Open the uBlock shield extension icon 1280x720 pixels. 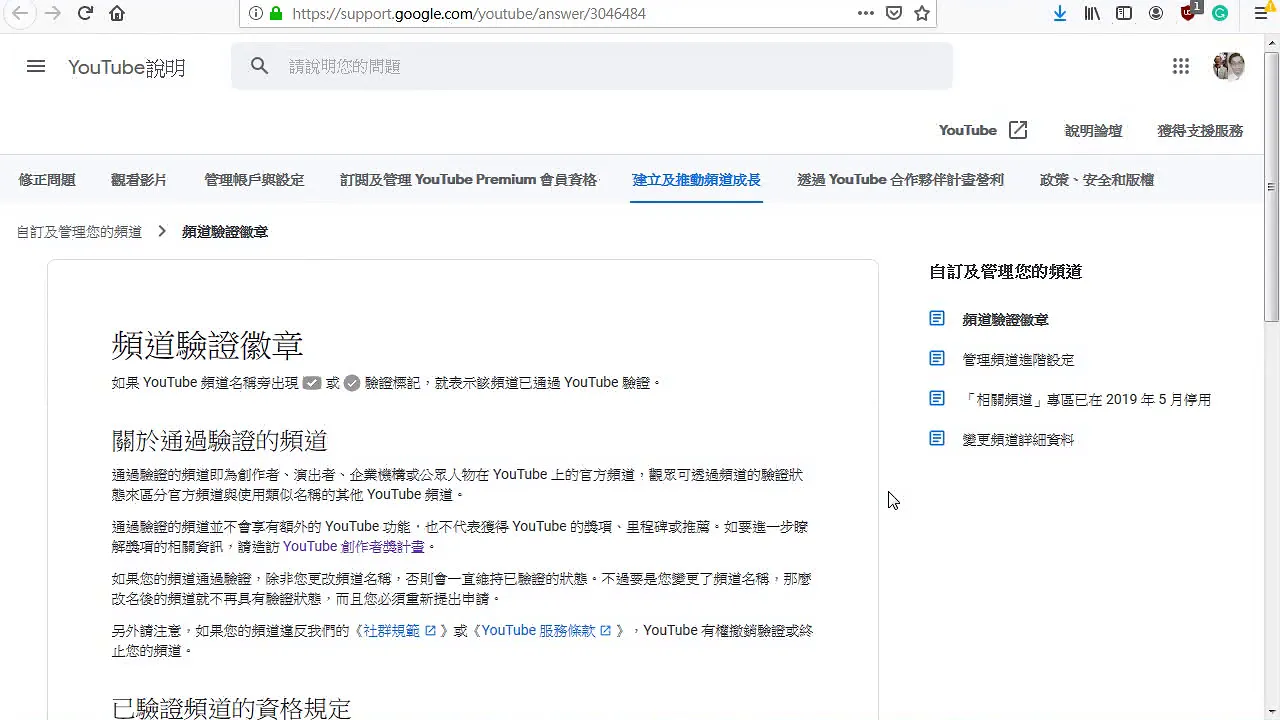point(1189,12)
